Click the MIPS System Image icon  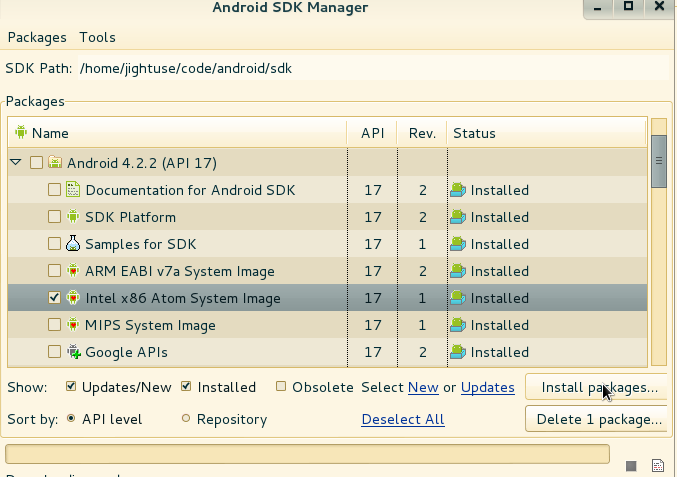point(73,325)
